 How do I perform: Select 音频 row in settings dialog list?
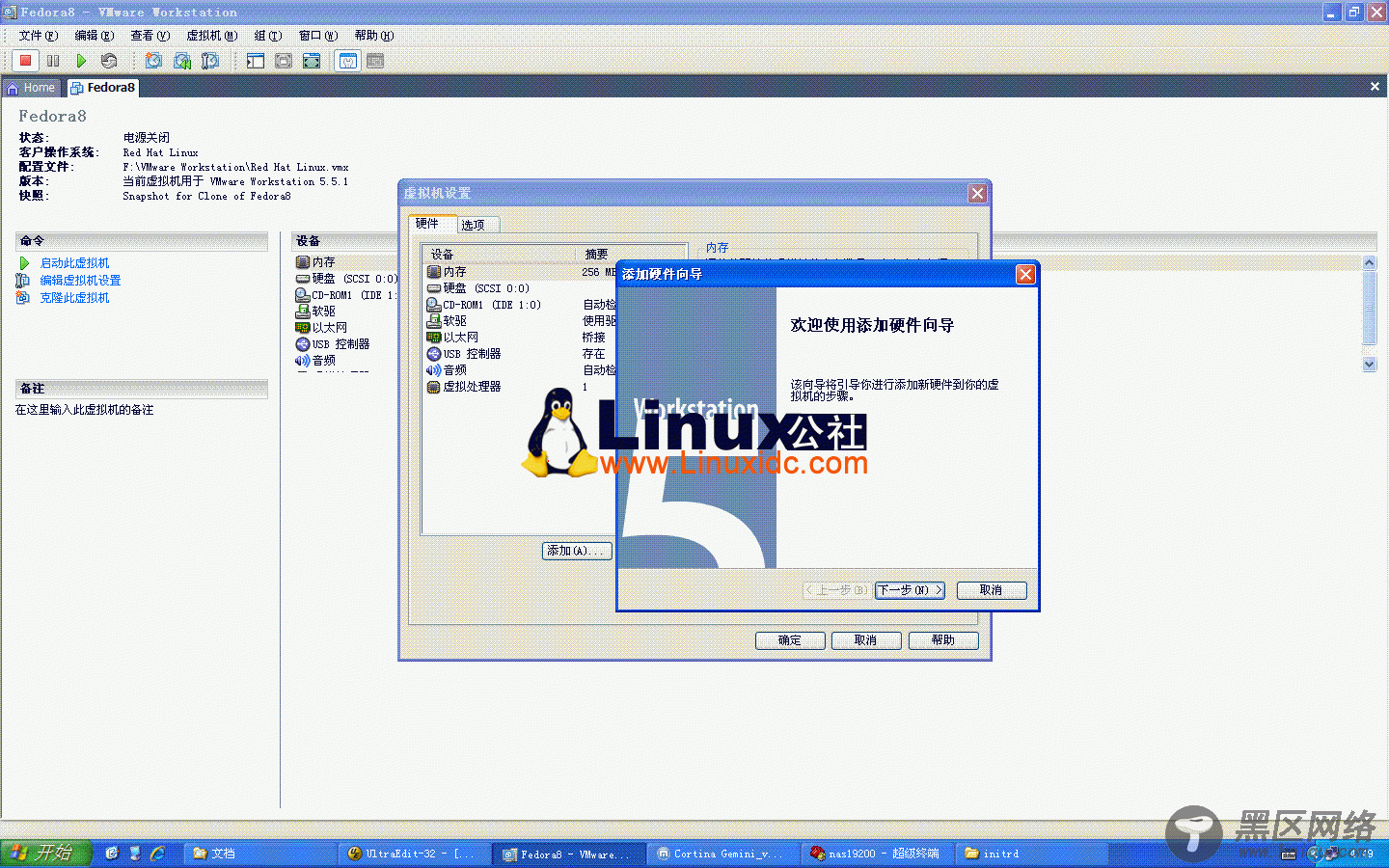tap(521, 370)
